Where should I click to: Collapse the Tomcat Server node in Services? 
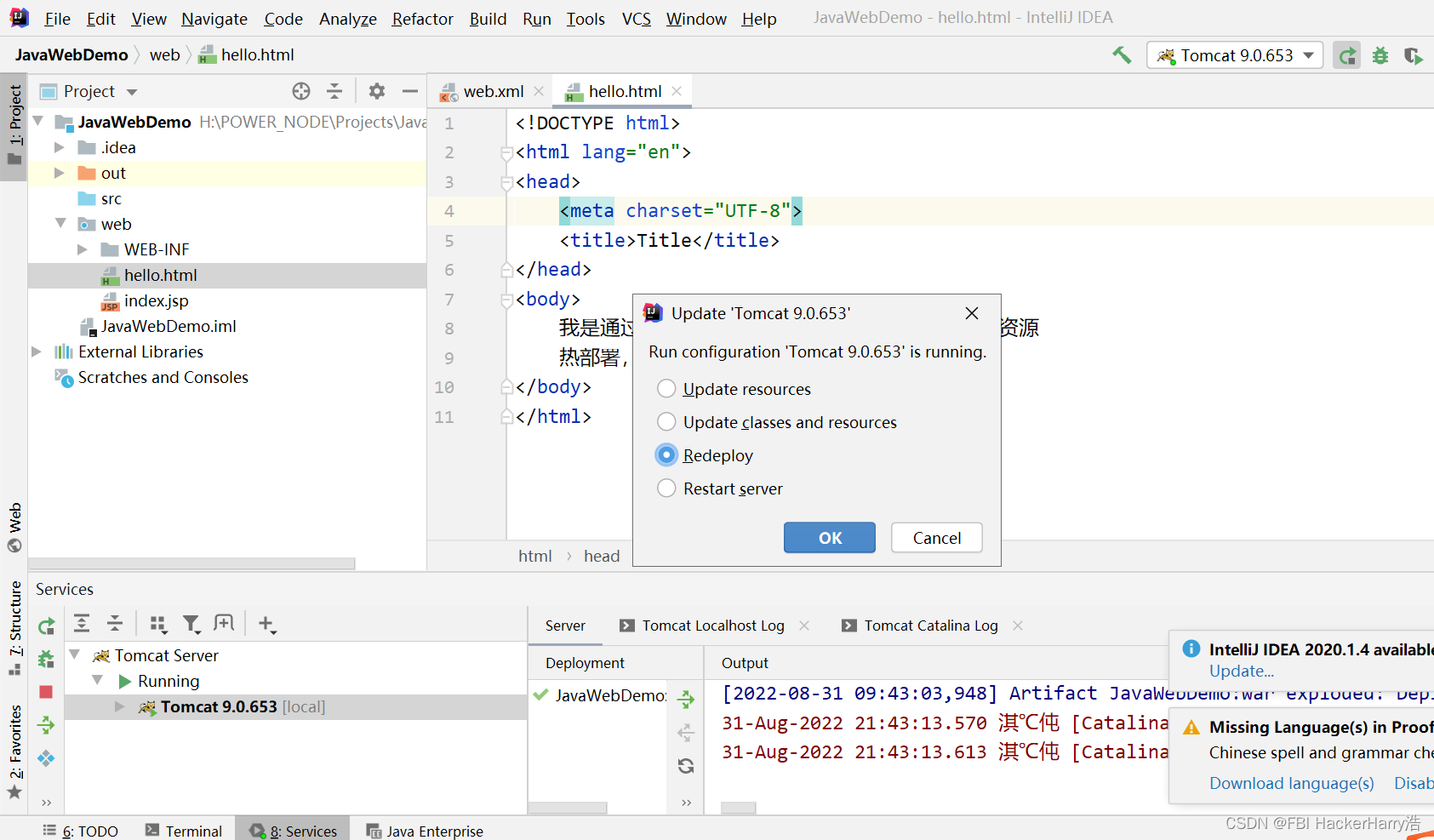pos(75,654)
